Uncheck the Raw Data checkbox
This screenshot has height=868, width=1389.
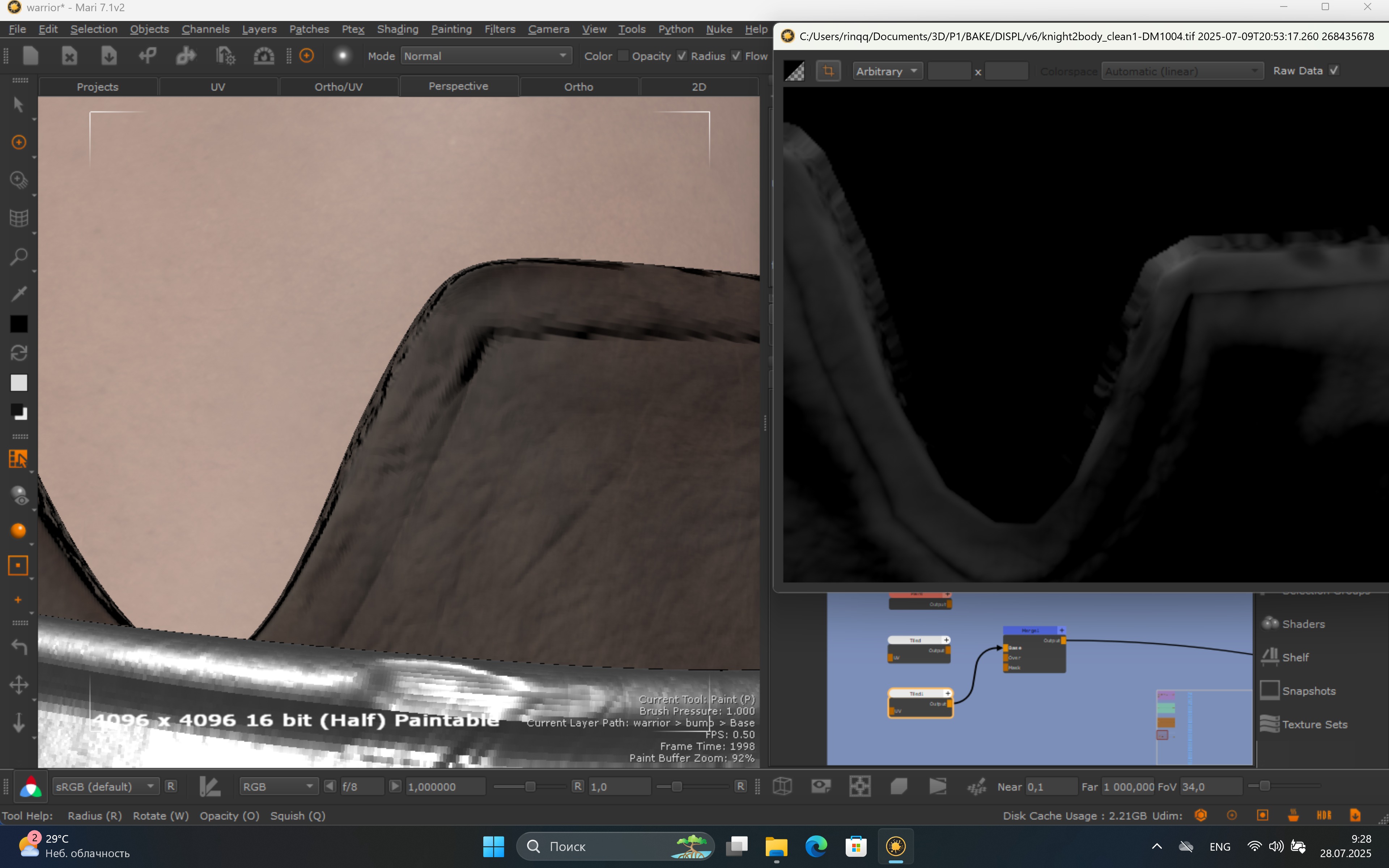1334,70
